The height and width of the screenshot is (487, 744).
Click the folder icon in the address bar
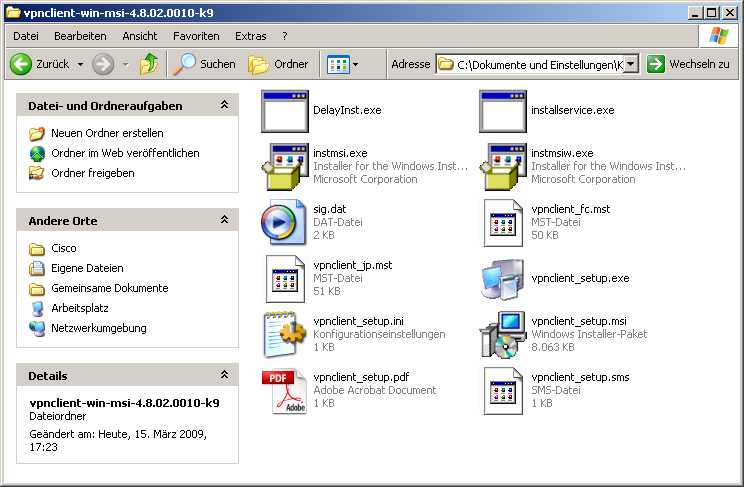445,64
